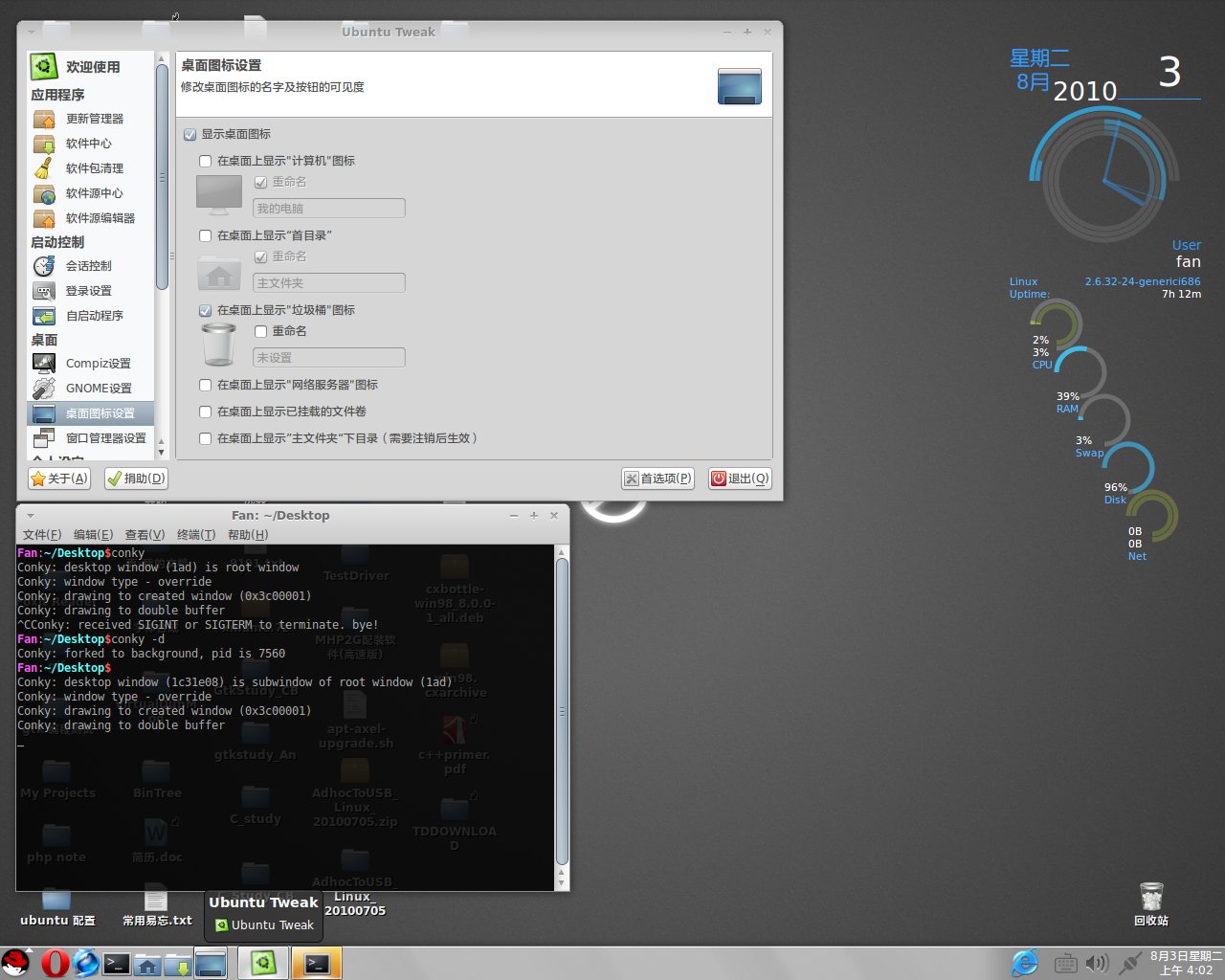Open 欢迎使用 welcome page in sidebar
The image size is (1225, 980).
pos(91,67)
